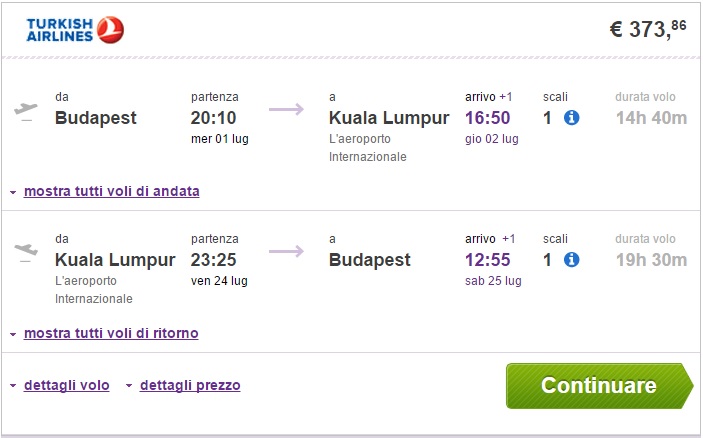Click the 20:10 outbound departure time
The width and height of the screenshot is (703, 438).
tap(213, 118)
